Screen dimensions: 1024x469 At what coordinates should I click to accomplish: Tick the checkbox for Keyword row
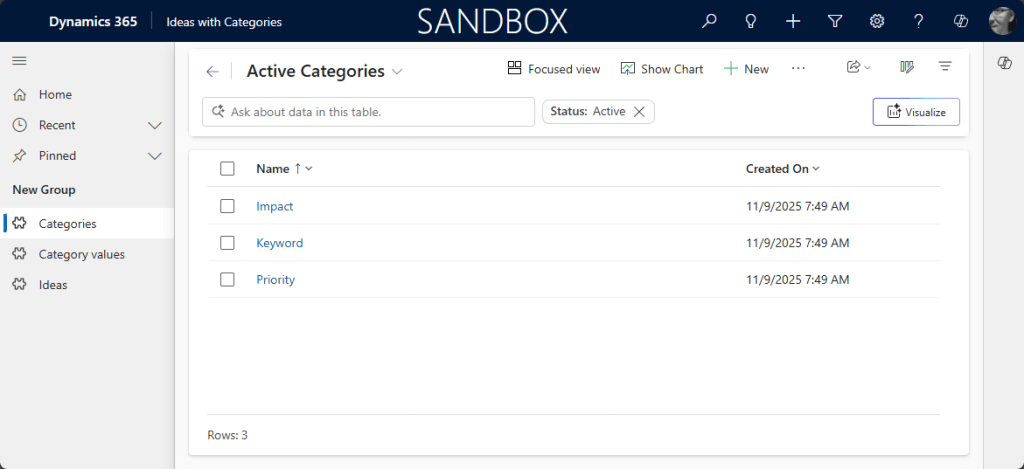click(227, 243)
